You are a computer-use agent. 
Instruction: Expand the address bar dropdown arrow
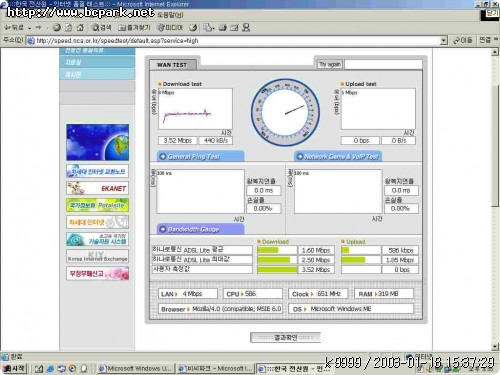tap(443, 41)
